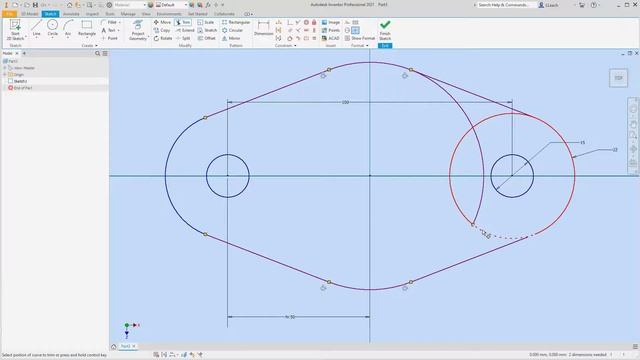Expand the View: Master node
Screen dimensions: 640x360
click(x=5, y=68)
